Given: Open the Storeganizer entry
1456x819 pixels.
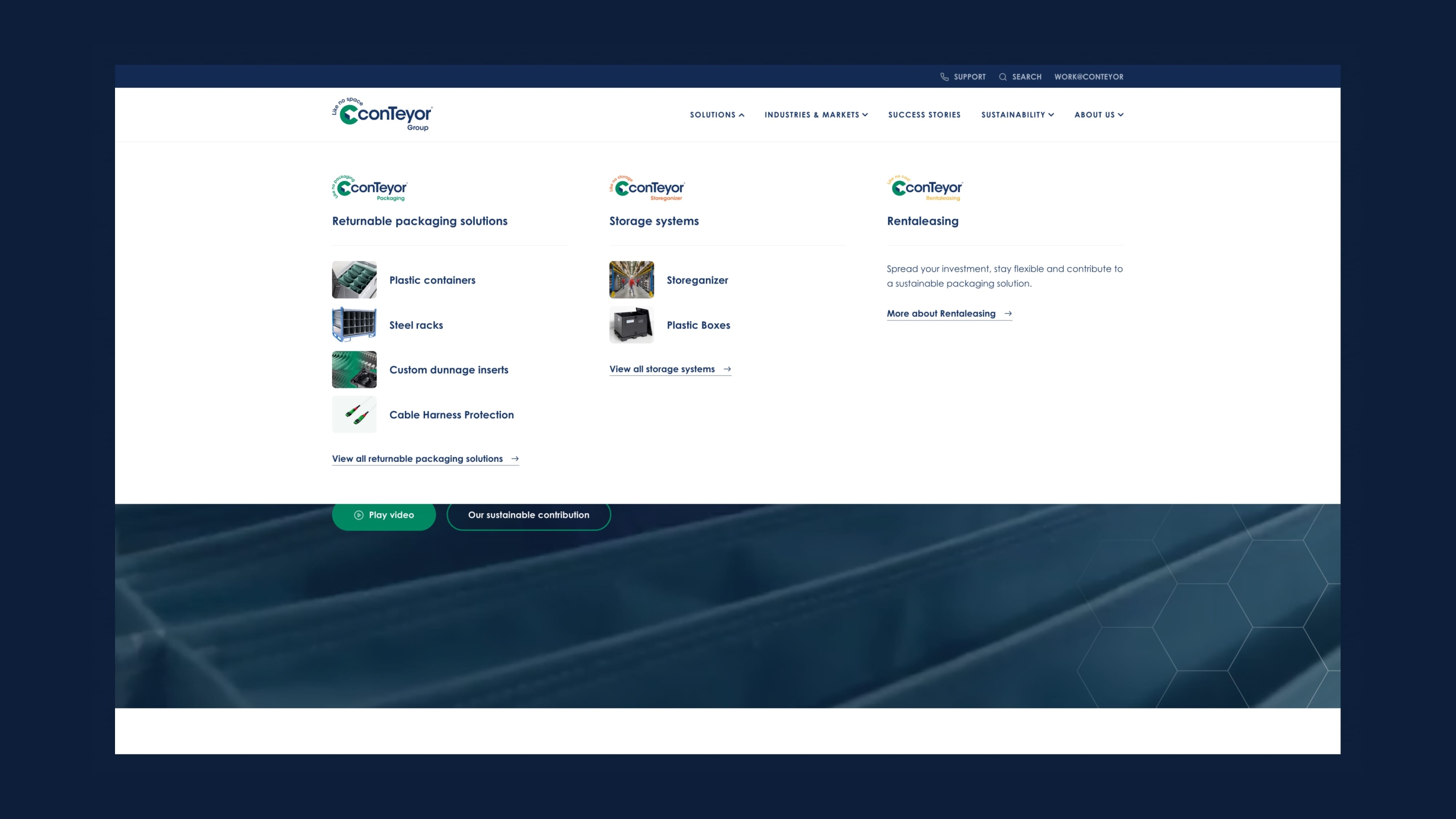Looking at the screenshot, I should pos(697,280).
